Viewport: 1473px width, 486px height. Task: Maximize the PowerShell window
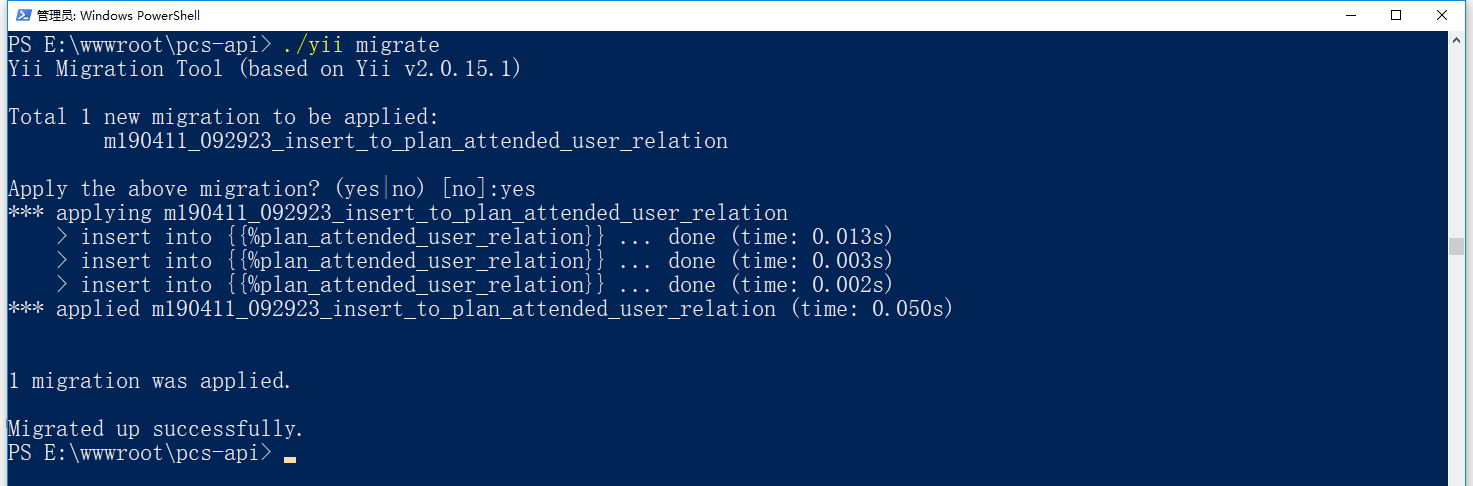point(1396,15)
